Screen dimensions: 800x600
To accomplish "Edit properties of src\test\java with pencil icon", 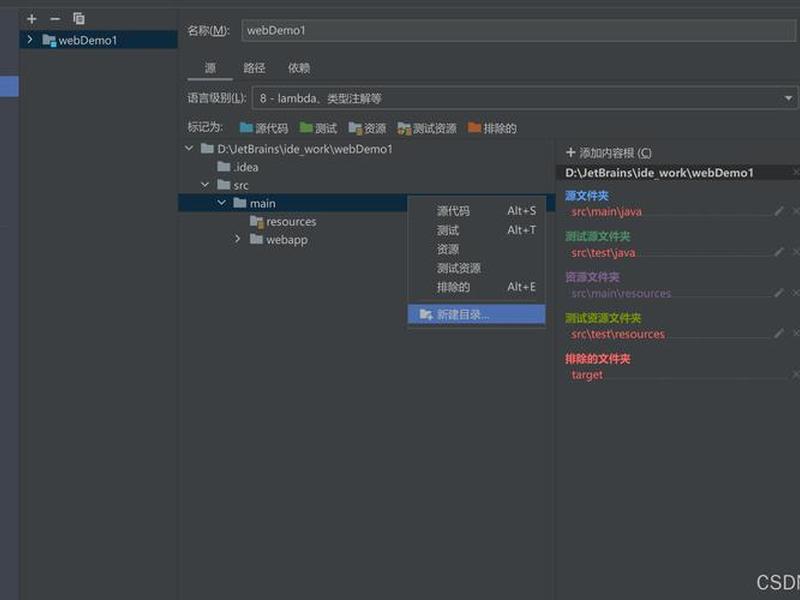I will [x=779, y=252].
